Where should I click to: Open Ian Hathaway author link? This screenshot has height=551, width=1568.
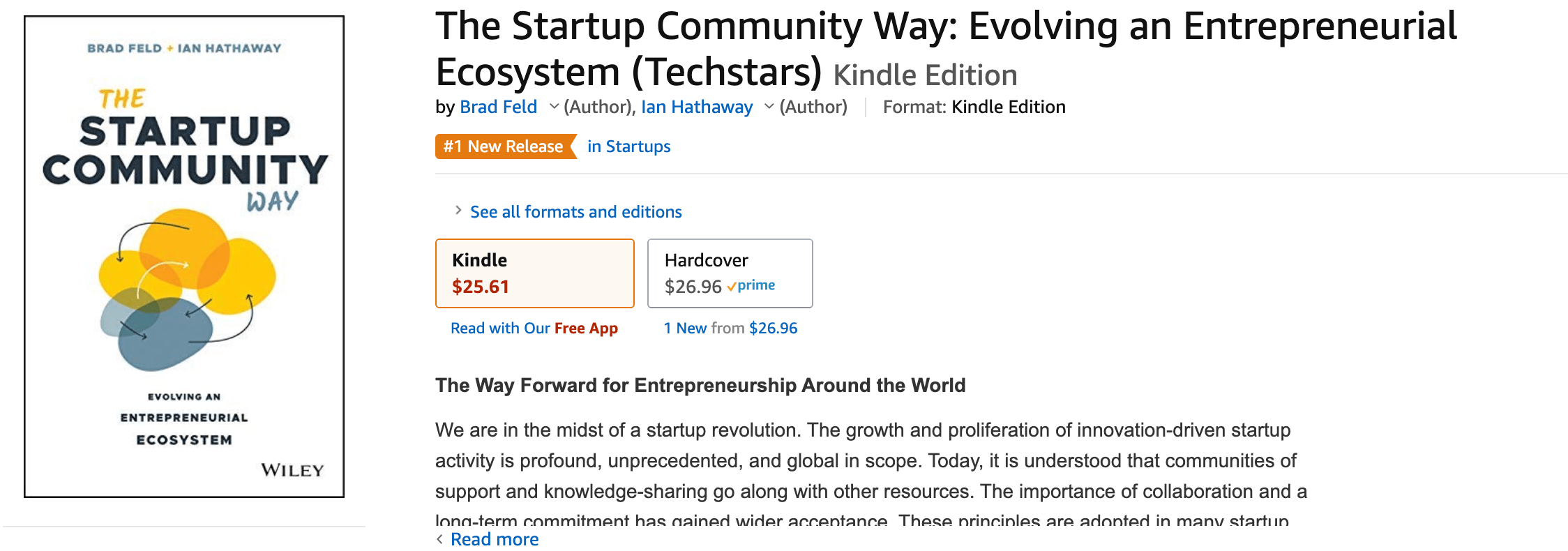click(696, 107)
